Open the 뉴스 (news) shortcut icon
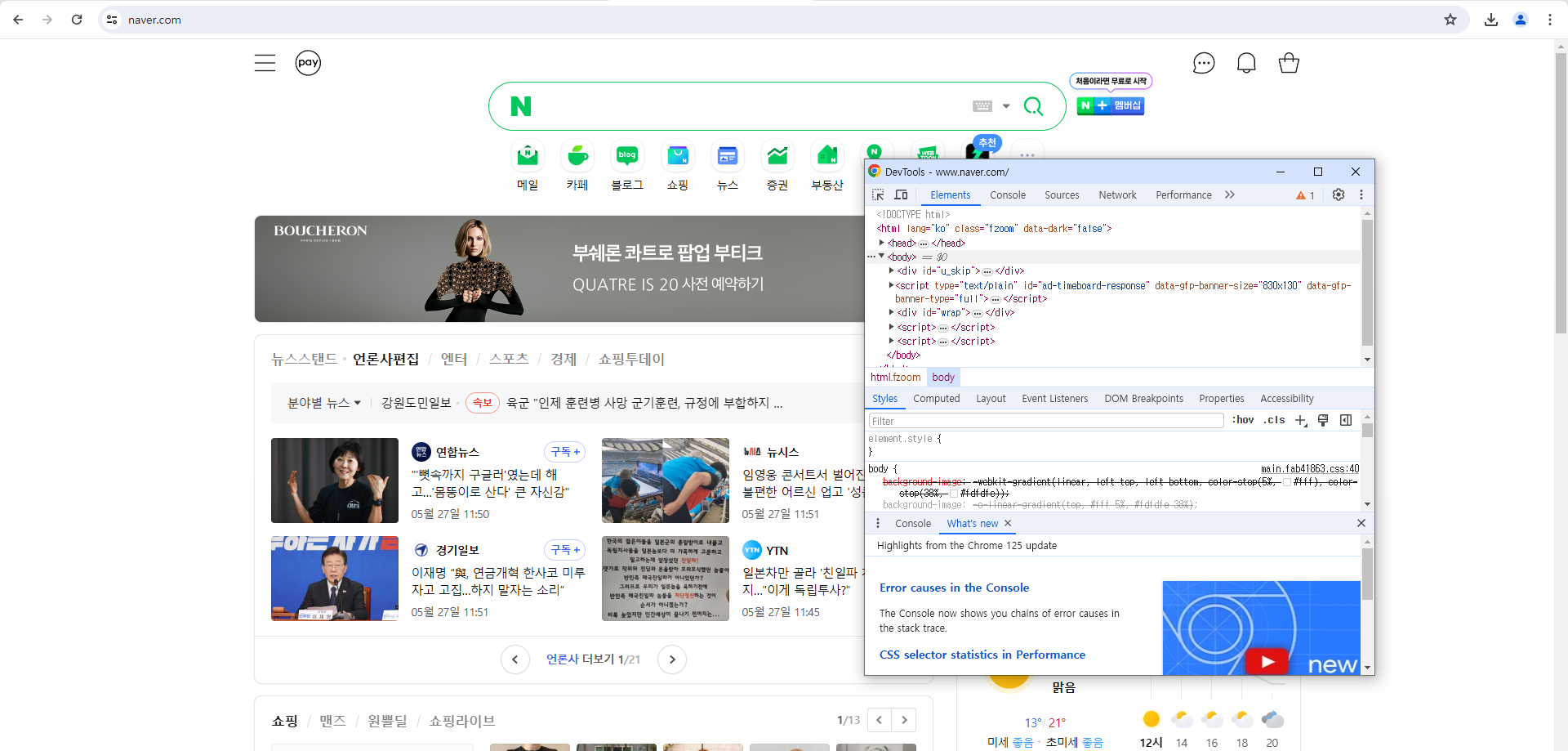This screenshot has width=1568, height=751. (727, 155)
